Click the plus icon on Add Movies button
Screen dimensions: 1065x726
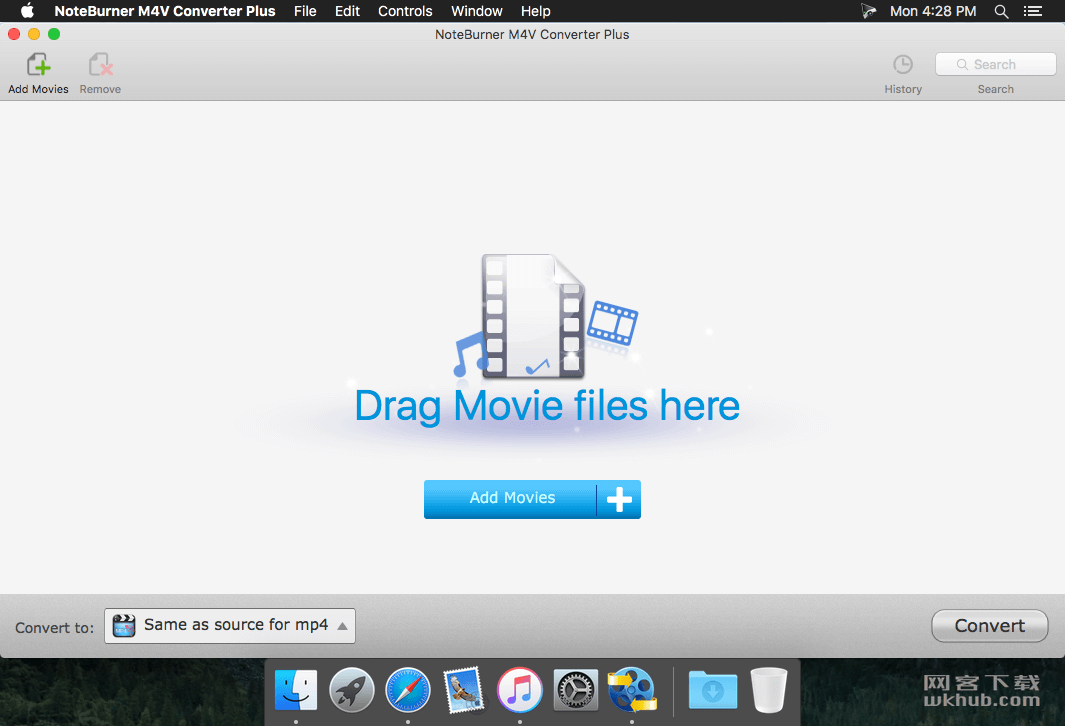[619, 499]
